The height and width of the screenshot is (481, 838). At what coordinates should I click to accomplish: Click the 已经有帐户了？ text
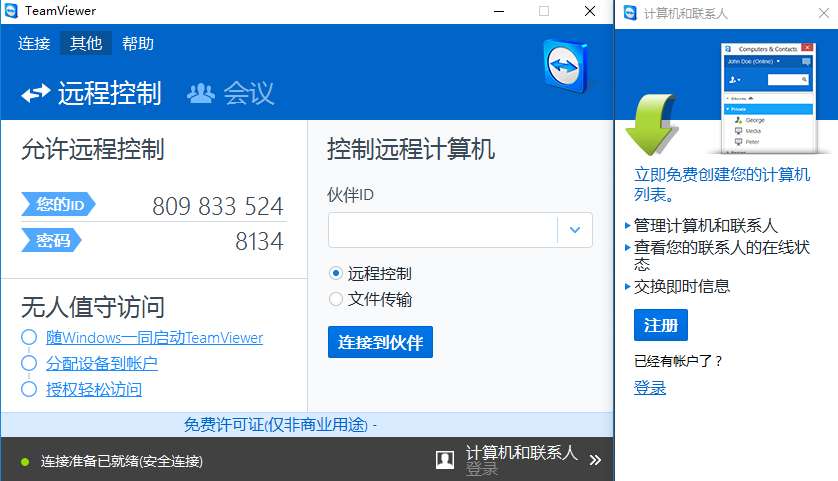click(x=678, y=361)
